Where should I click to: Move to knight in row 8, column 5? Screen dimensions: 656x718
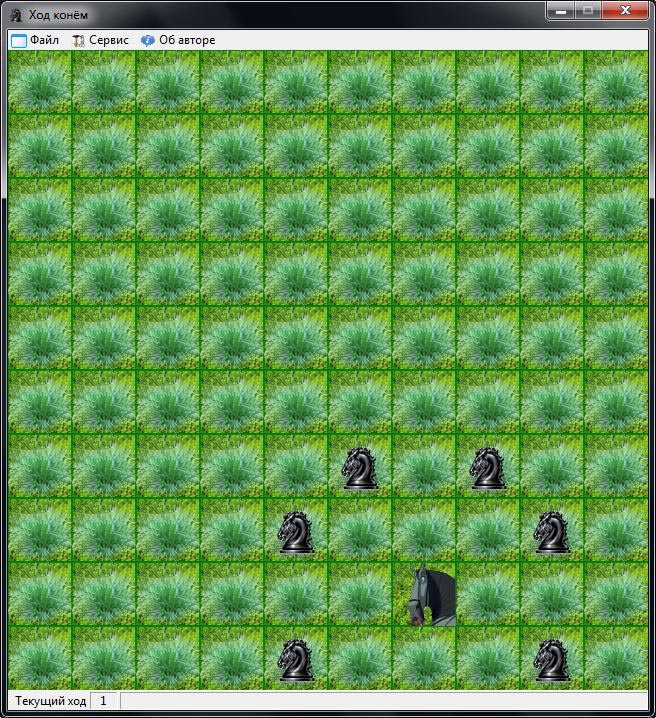(296, 532)
